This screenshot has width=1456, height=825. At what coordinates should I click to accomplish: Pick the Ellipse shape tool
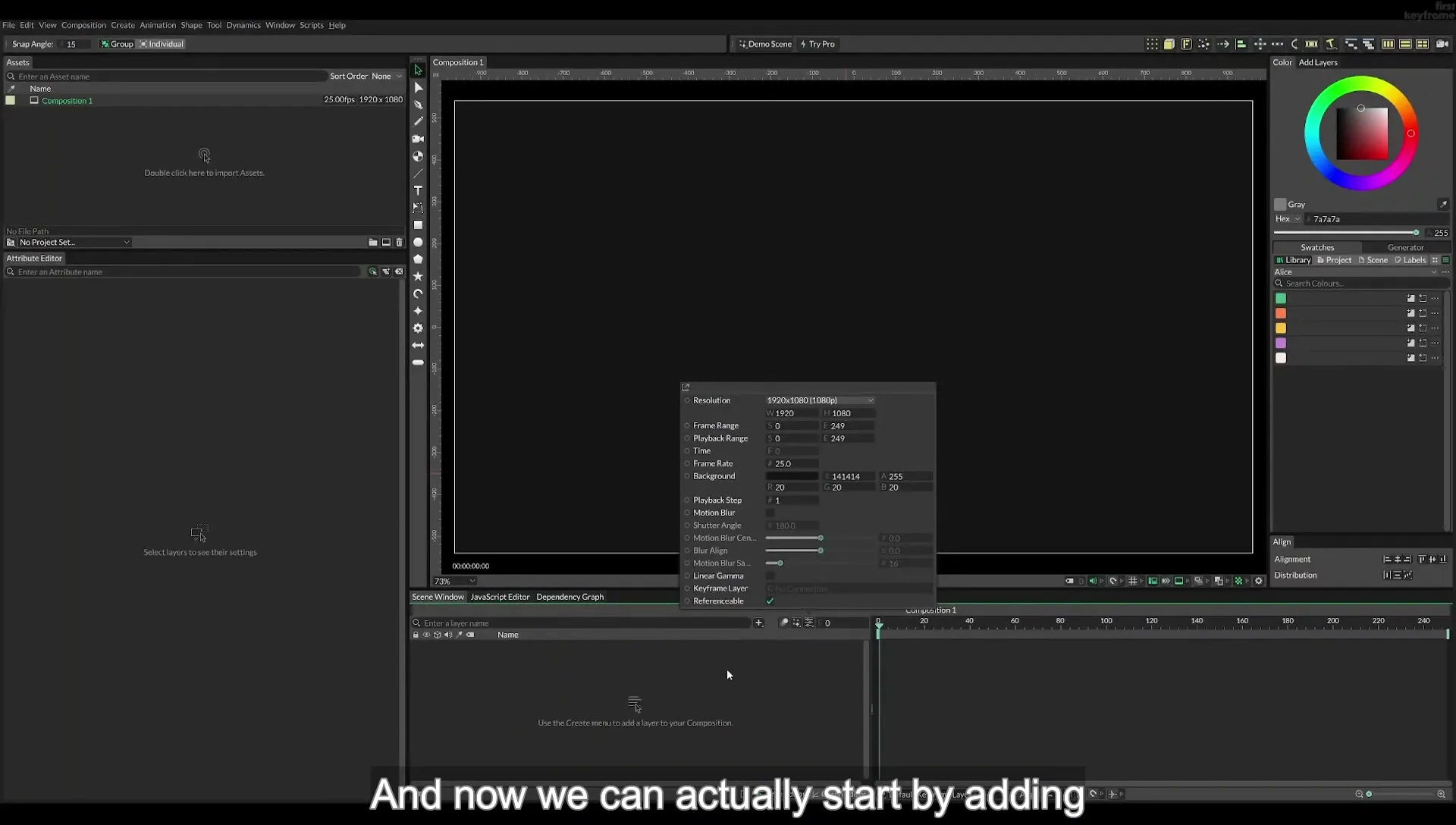[418, 243]
